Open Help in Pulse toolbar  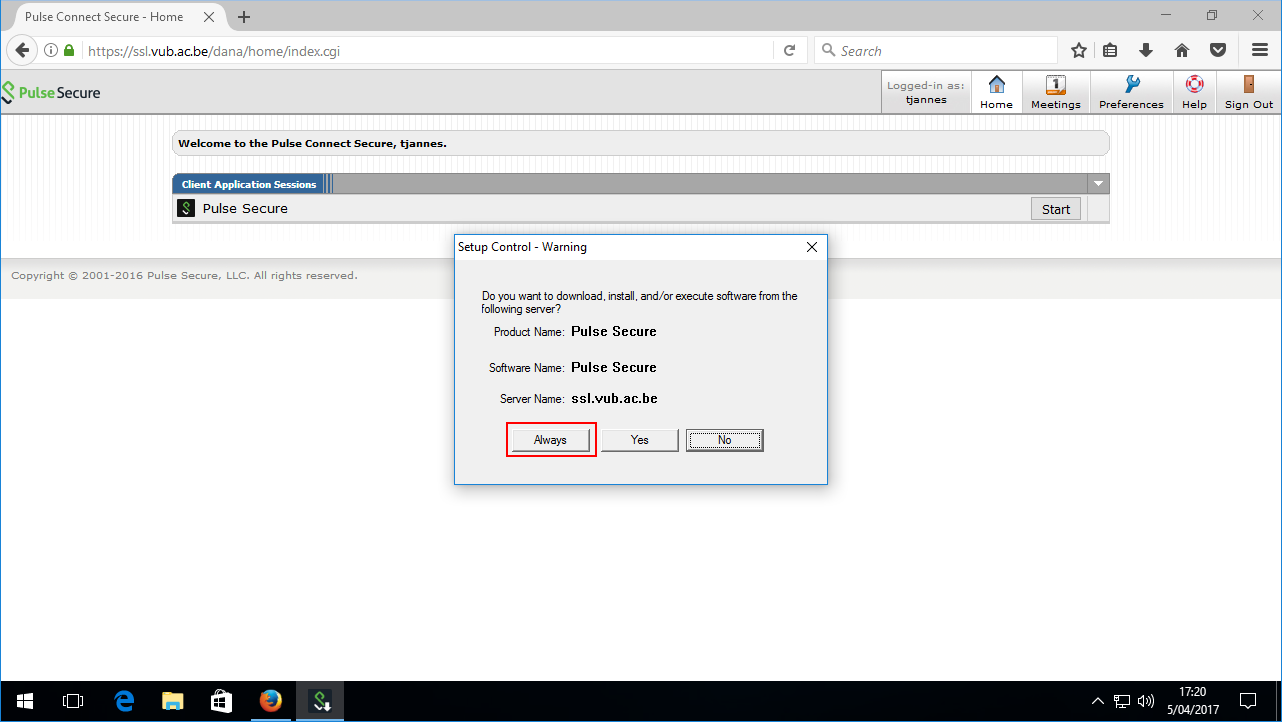1194,92
